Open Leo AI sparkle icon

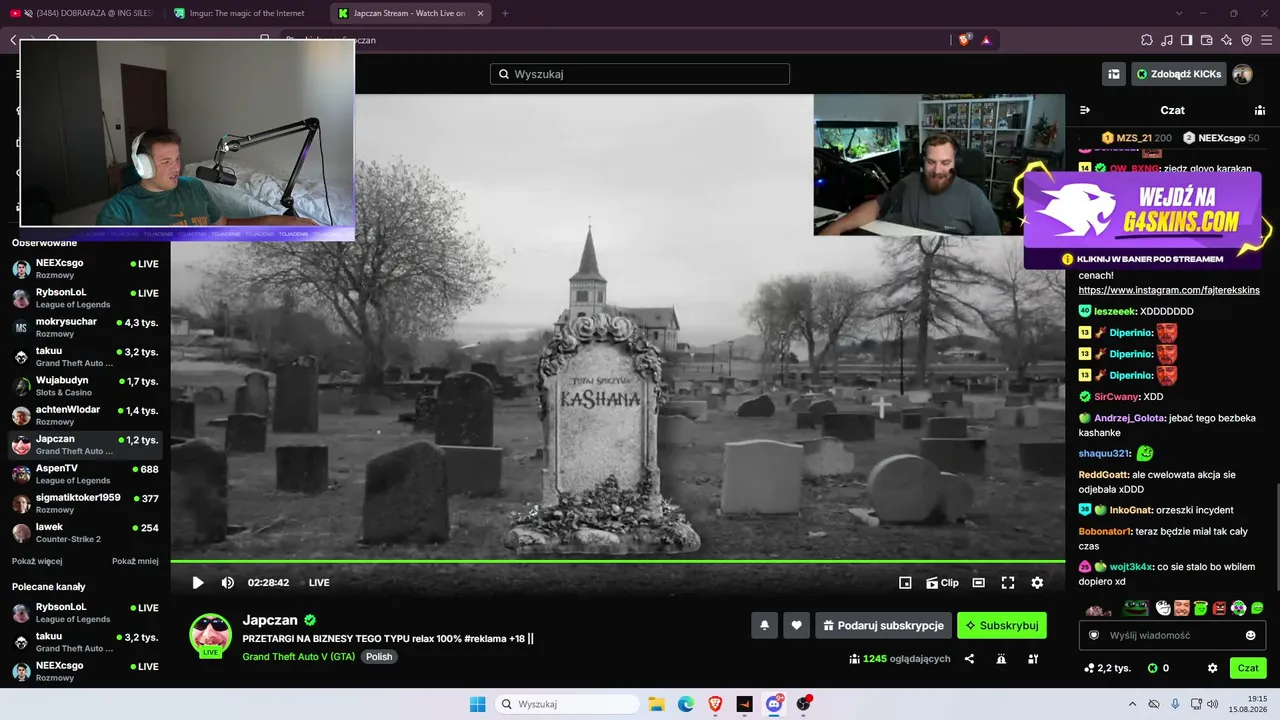tap(1227, 40)
